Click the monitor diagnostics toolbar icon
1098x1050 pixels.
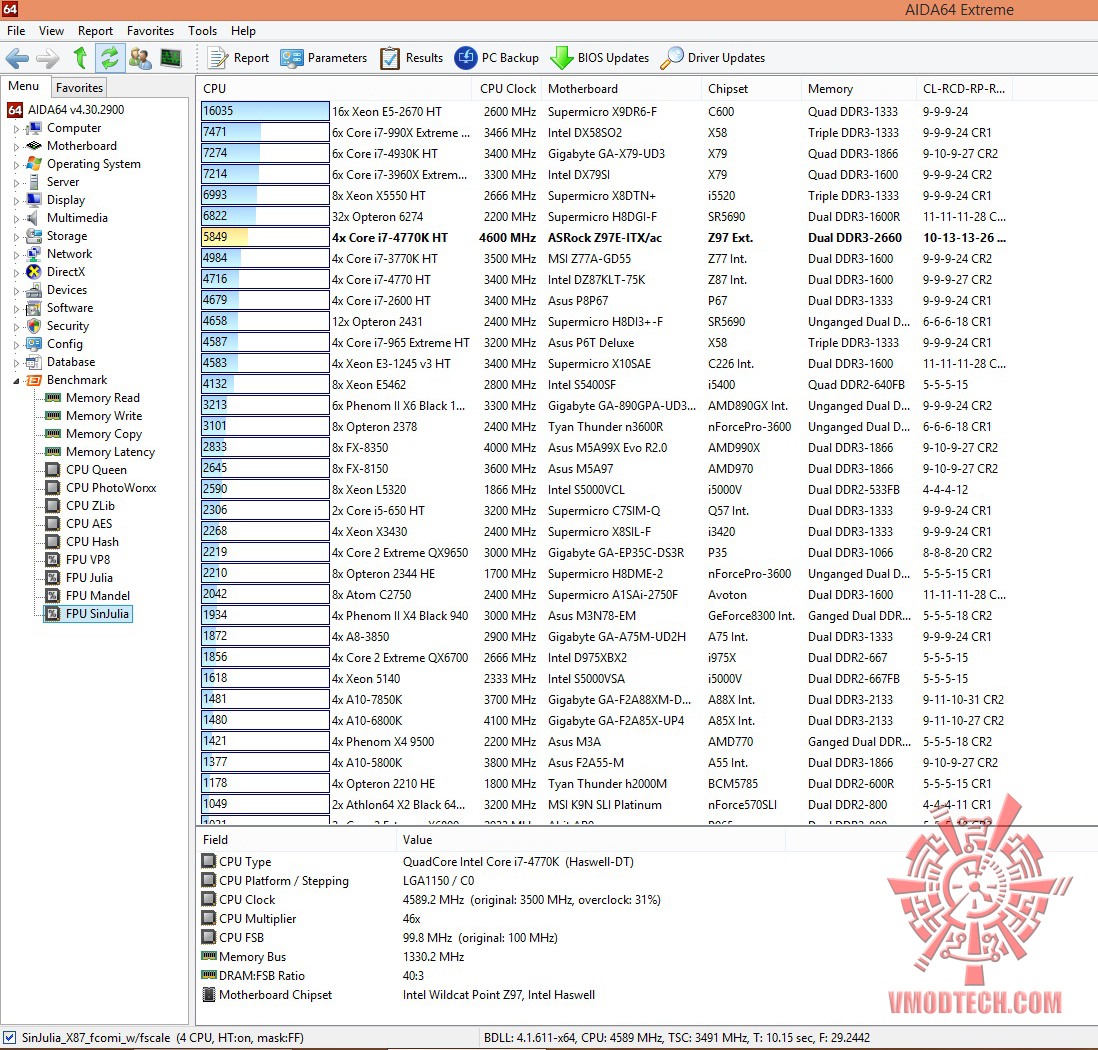click(170, 58)
